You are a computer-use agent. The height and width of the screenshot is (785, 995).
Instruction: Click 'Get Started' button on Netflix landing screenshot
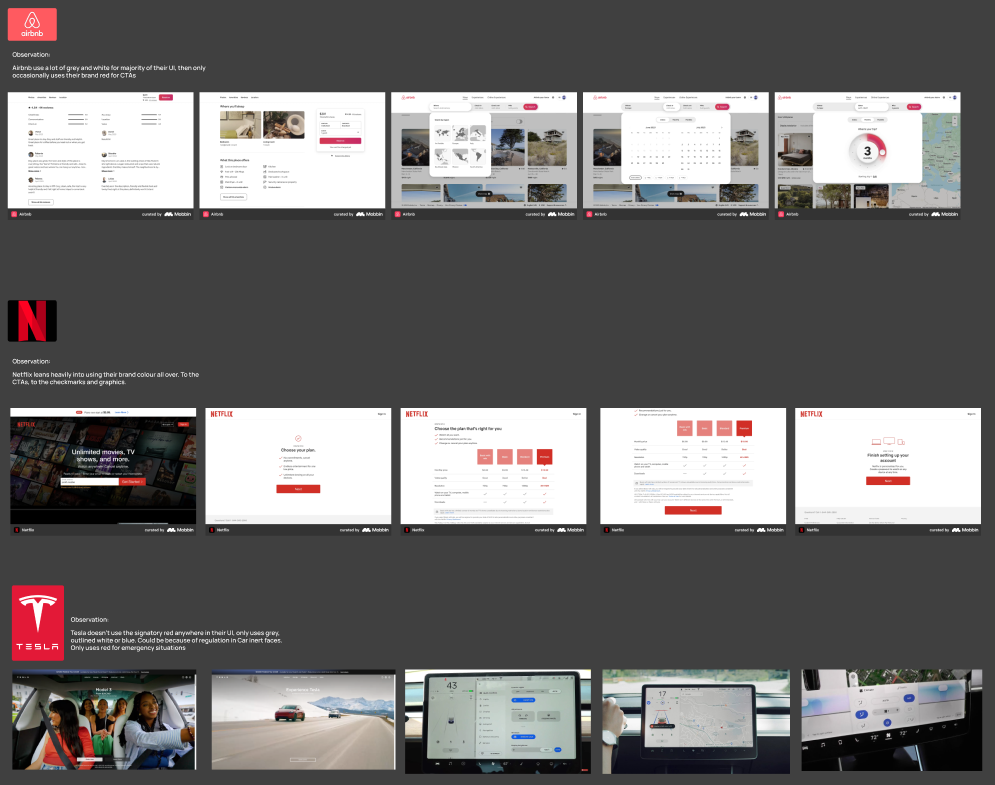point(133,482)
